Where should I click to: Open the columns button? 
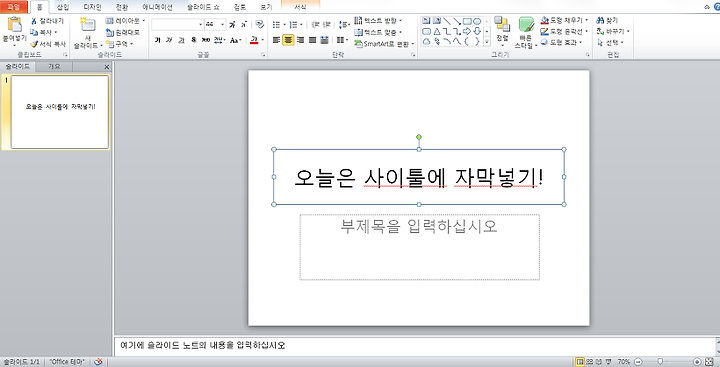click(x=342, y=40)
